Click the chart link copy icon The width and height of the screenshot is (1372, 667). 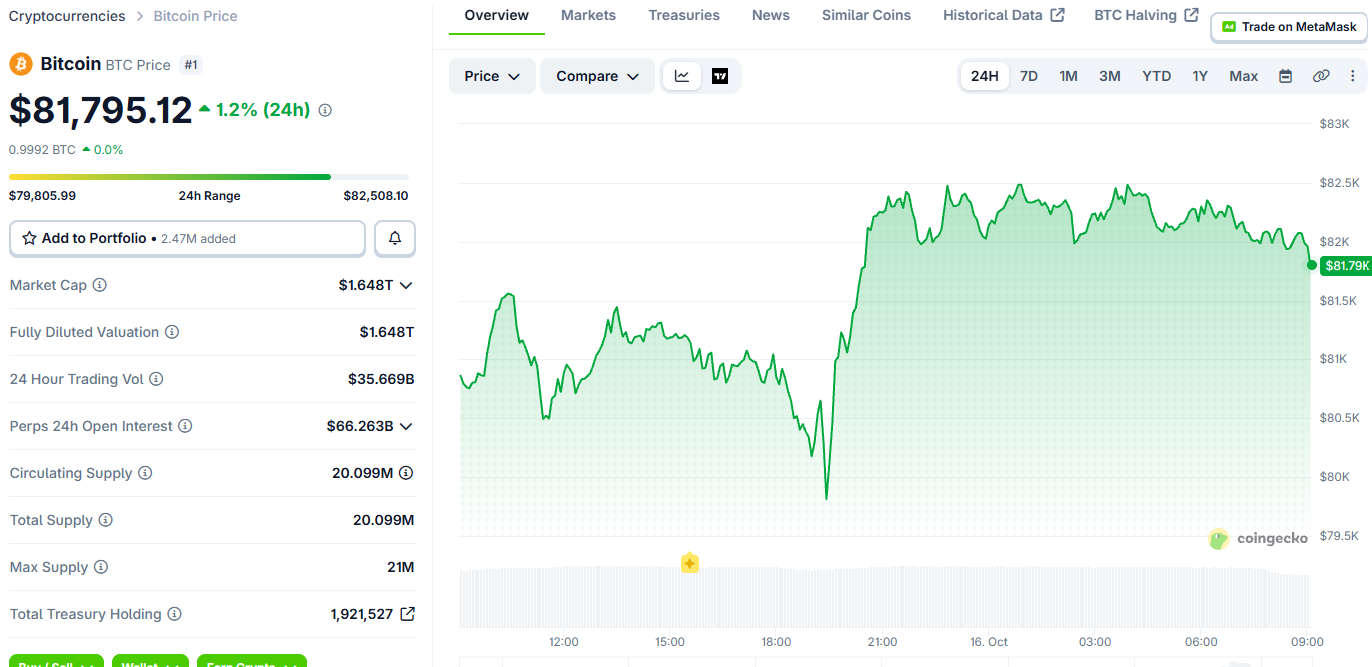(x=1321, y=76)
